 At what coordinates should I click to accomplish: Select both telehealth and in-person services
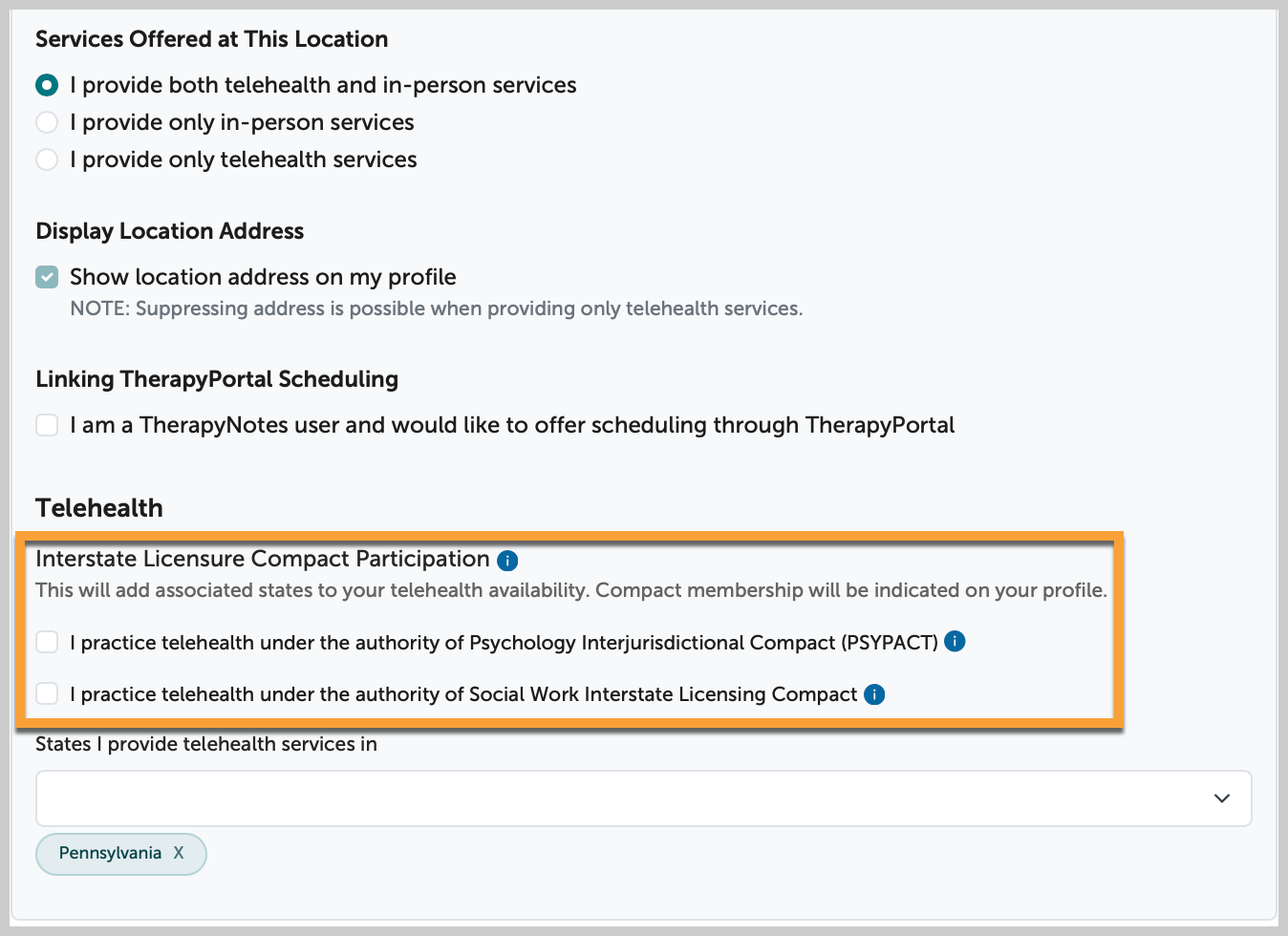(47, 85)
